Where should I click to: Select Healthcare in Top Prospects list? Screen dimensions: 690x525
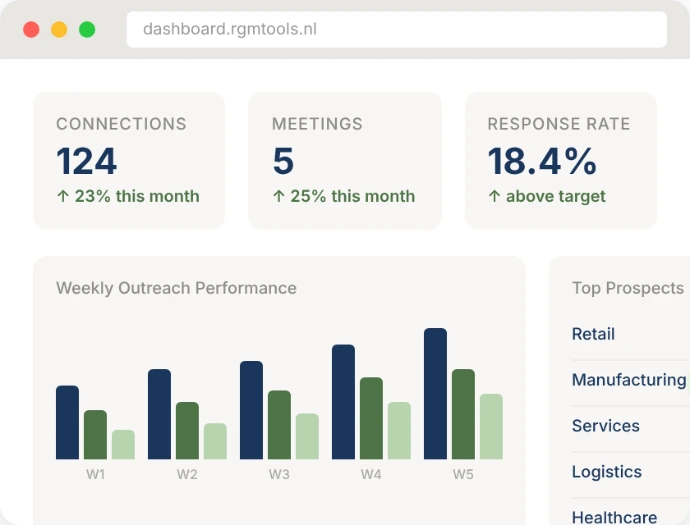tap(614, 516)
